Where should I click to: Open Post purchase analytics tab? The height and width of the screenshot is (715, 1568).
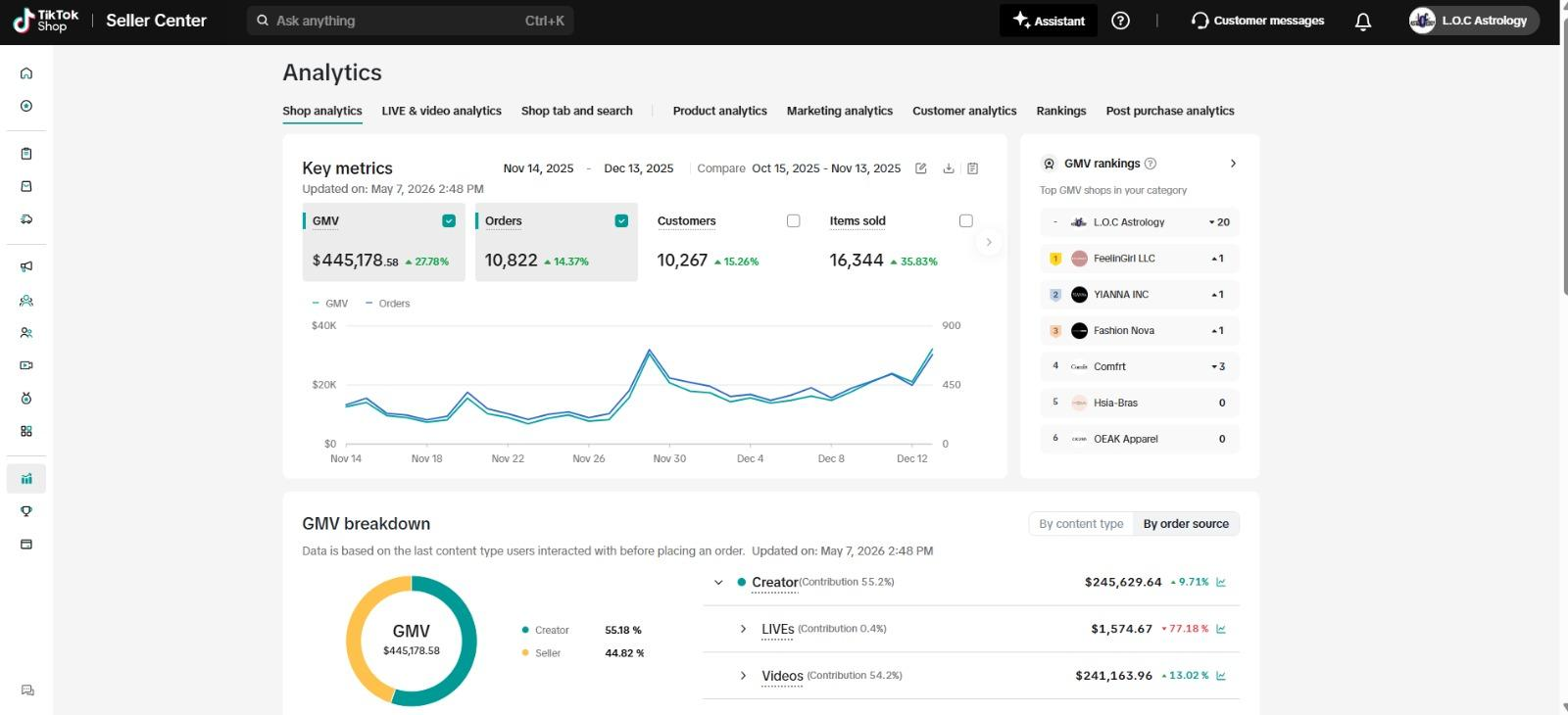[1170, 111]
